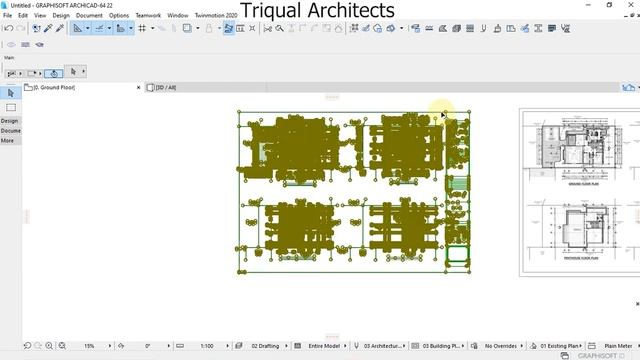640x360 pixels.
Task: Click the Split scissors icon
Action: pos(268,28)
